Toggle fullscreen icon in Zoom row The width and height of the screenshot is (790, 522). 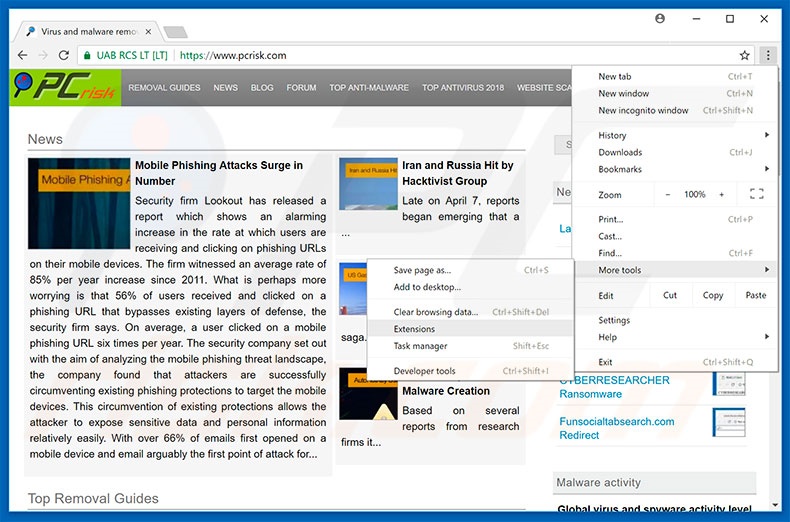(757, 194)
